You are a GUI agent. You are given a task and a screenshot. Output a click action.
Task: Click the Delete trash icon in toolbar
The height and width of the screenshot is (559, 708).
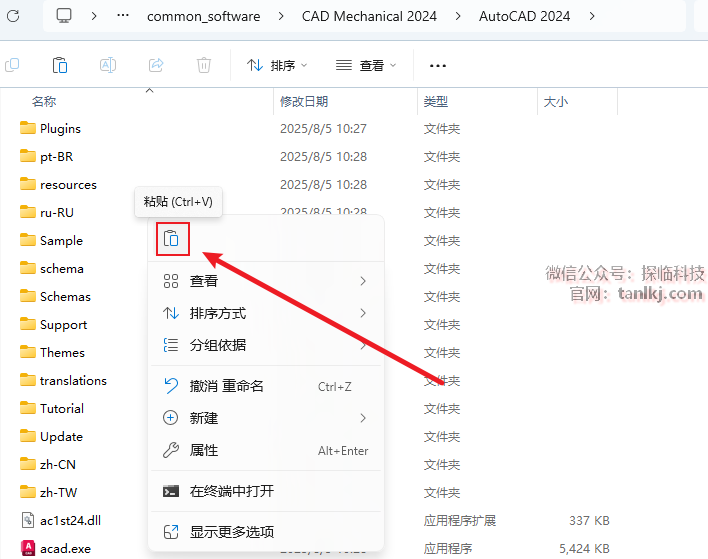pos(204,65)
